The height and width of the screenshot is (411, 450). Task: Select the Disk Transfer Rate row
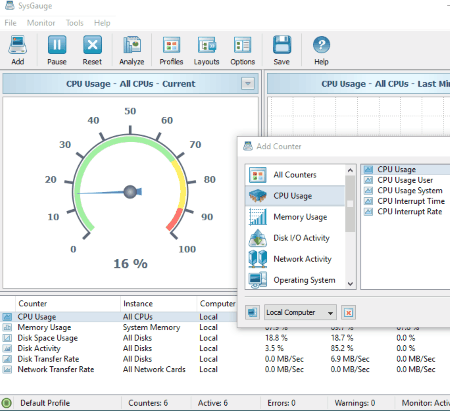pyautogui.click(x=225, y=359)
